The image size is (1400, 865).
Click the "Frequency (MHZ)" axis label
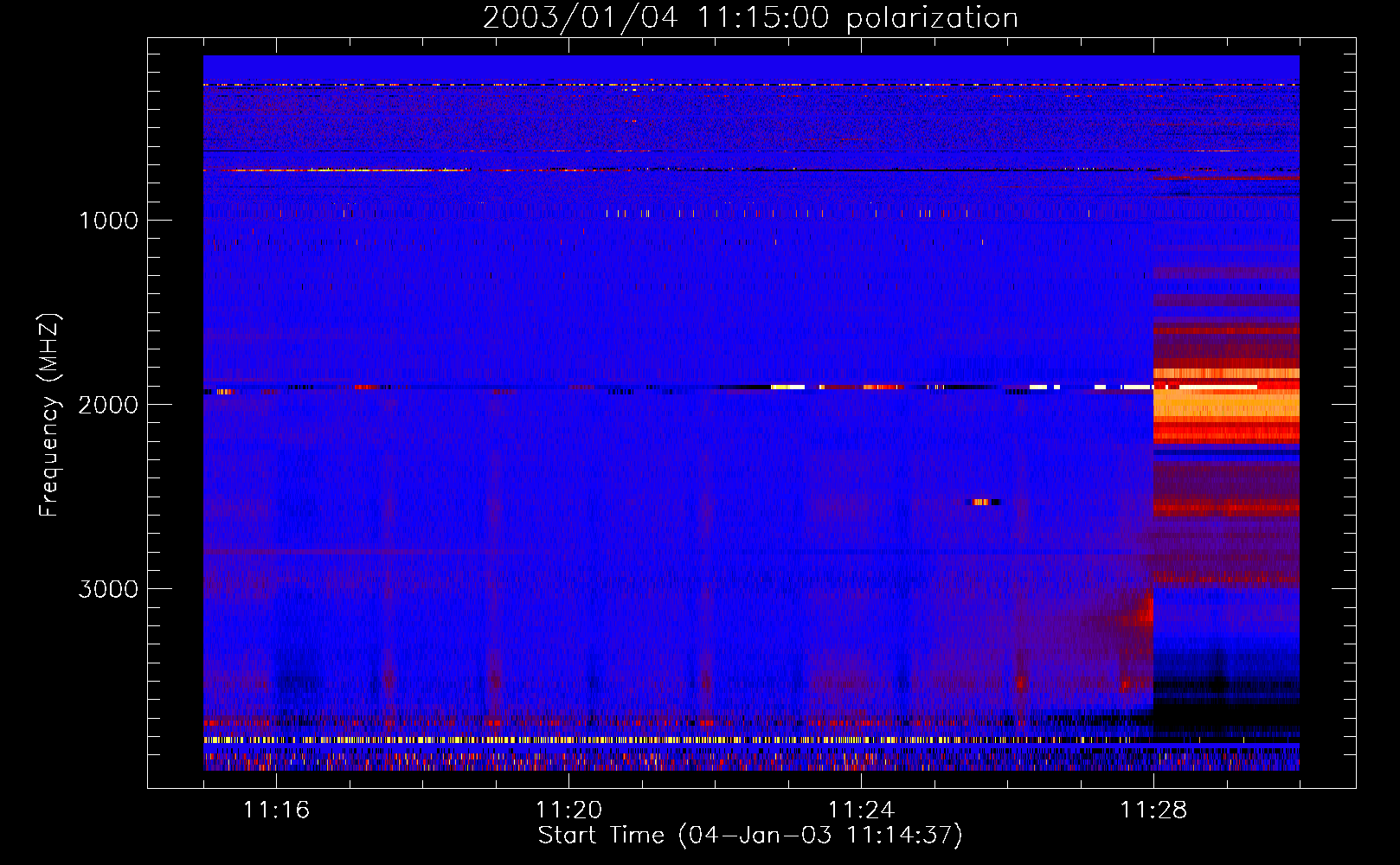tap(48, 415)
